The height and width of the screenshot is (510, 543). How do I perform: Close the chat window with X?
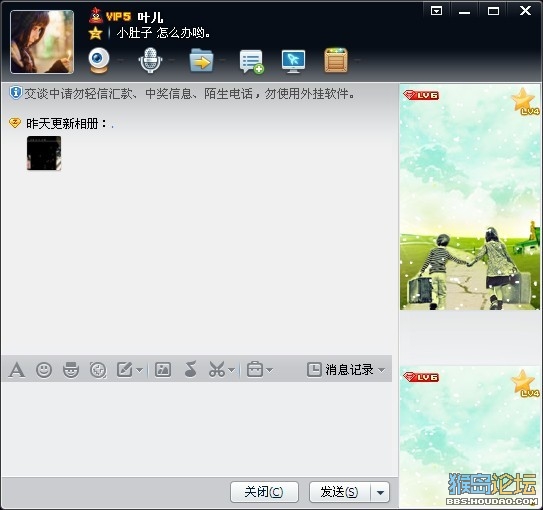point(525,11)
